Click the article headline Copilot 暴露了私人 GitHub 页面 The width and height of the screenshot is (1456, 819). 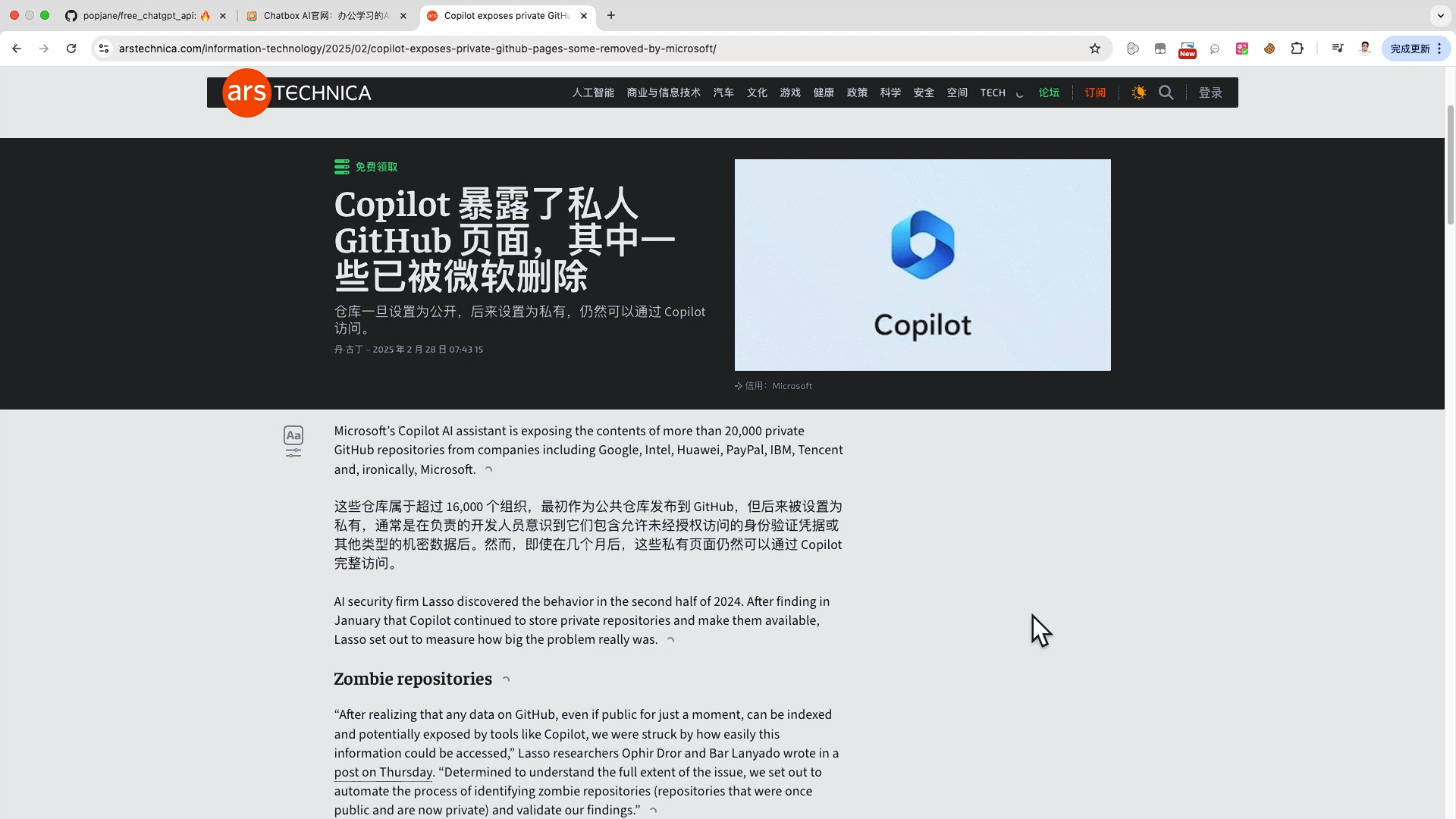click(x=504, y=240)
